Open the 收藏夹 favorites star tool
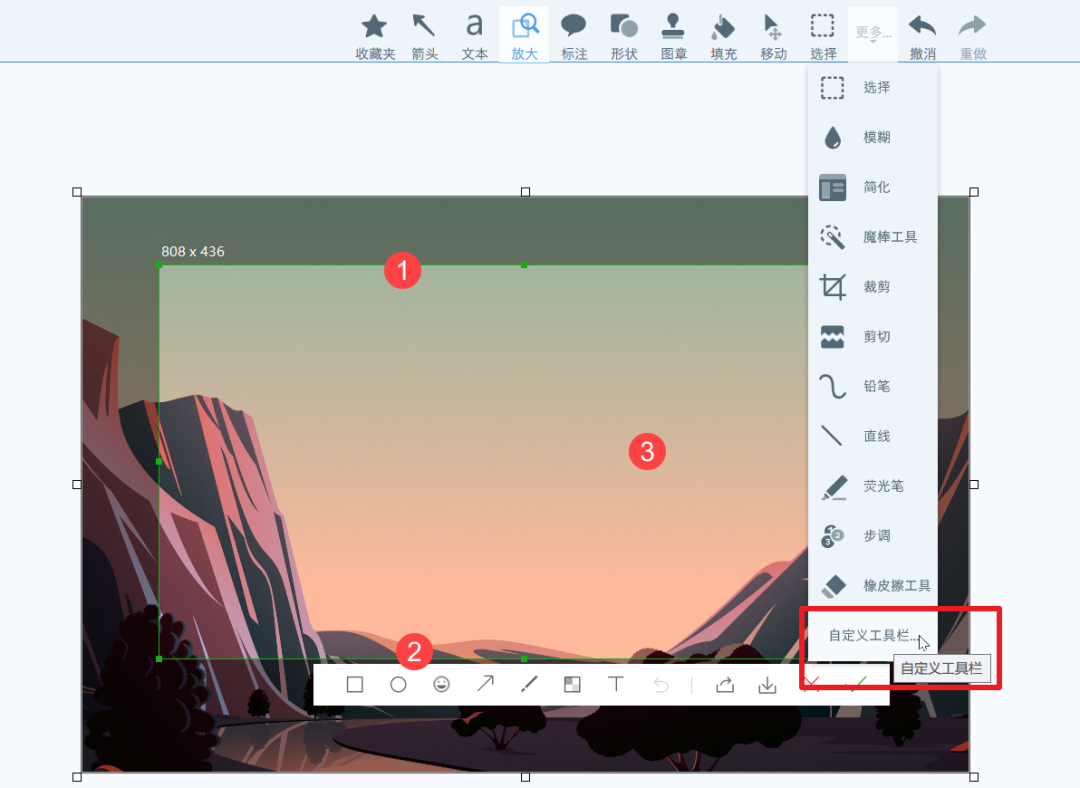Viewport: 1080px width, 788px height. [375, 36]
